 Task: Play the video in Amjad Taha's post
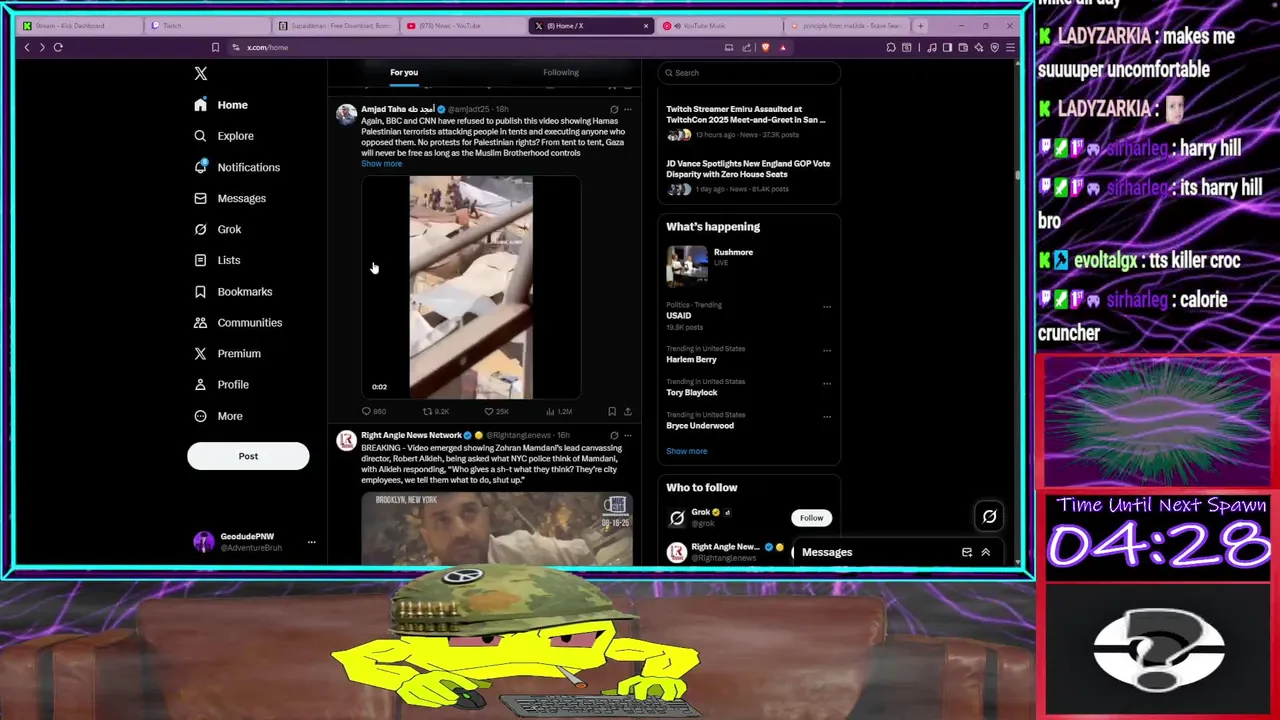point(471,288)
